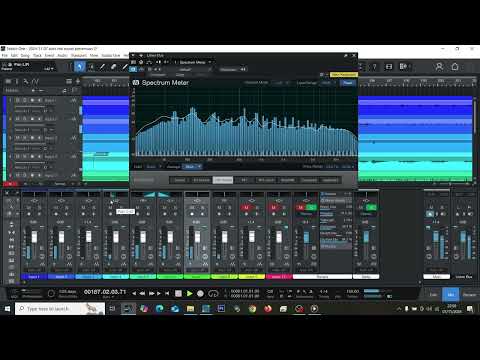The height and width of the screenshot is (360, 480).
Task: Record-arm track 1 in track list
Action: pos(32,100)
